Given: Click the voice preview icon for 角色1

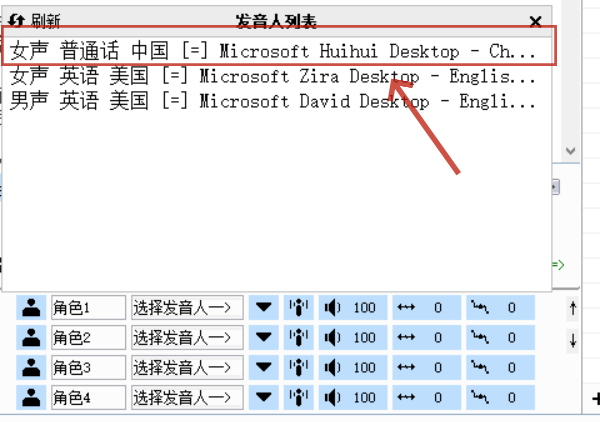Looking at the screenshot, I should 299,307.
